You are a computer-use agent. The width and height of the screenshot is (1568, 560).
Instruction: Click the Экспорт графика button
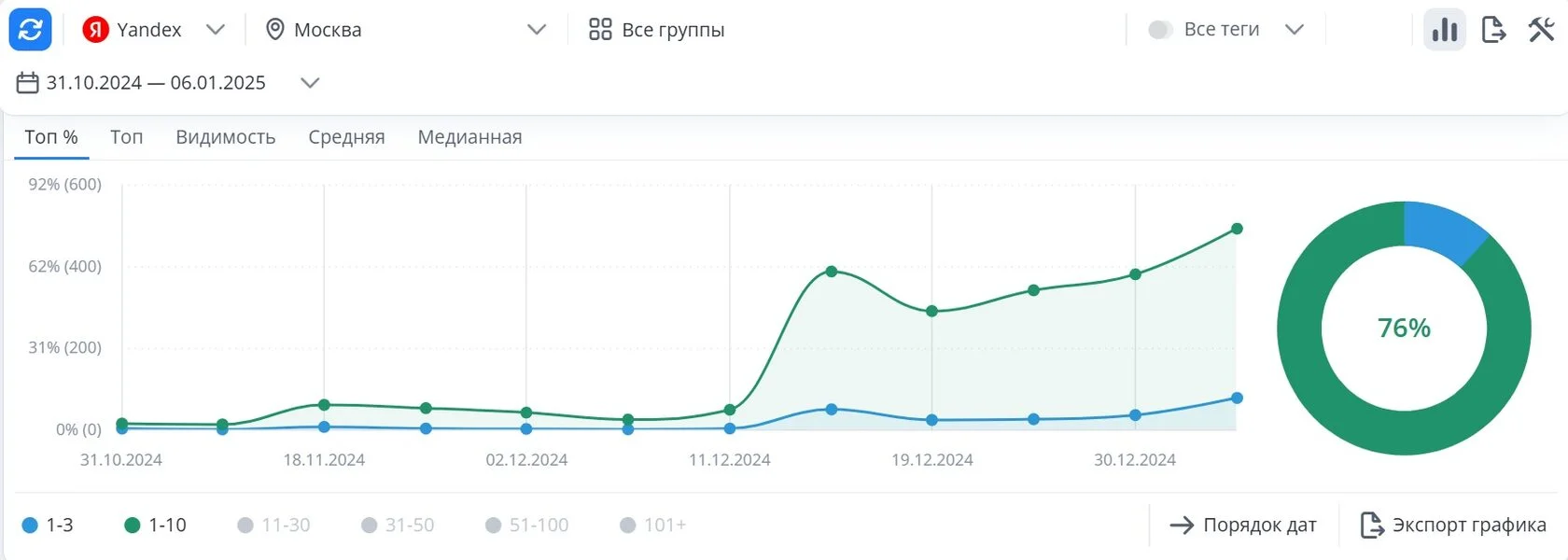click(x=1453, y=525)
